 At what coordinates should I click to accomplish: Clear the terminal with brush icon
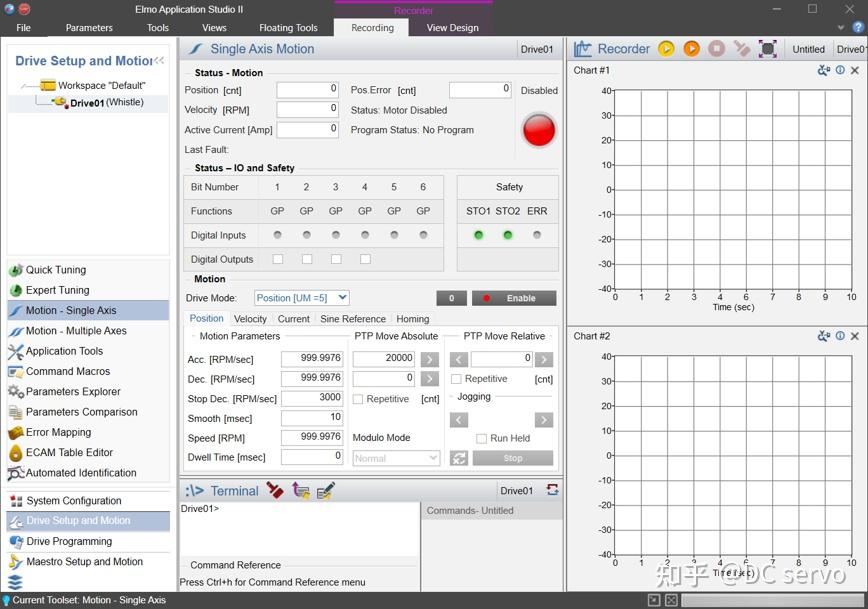[275, 491]
